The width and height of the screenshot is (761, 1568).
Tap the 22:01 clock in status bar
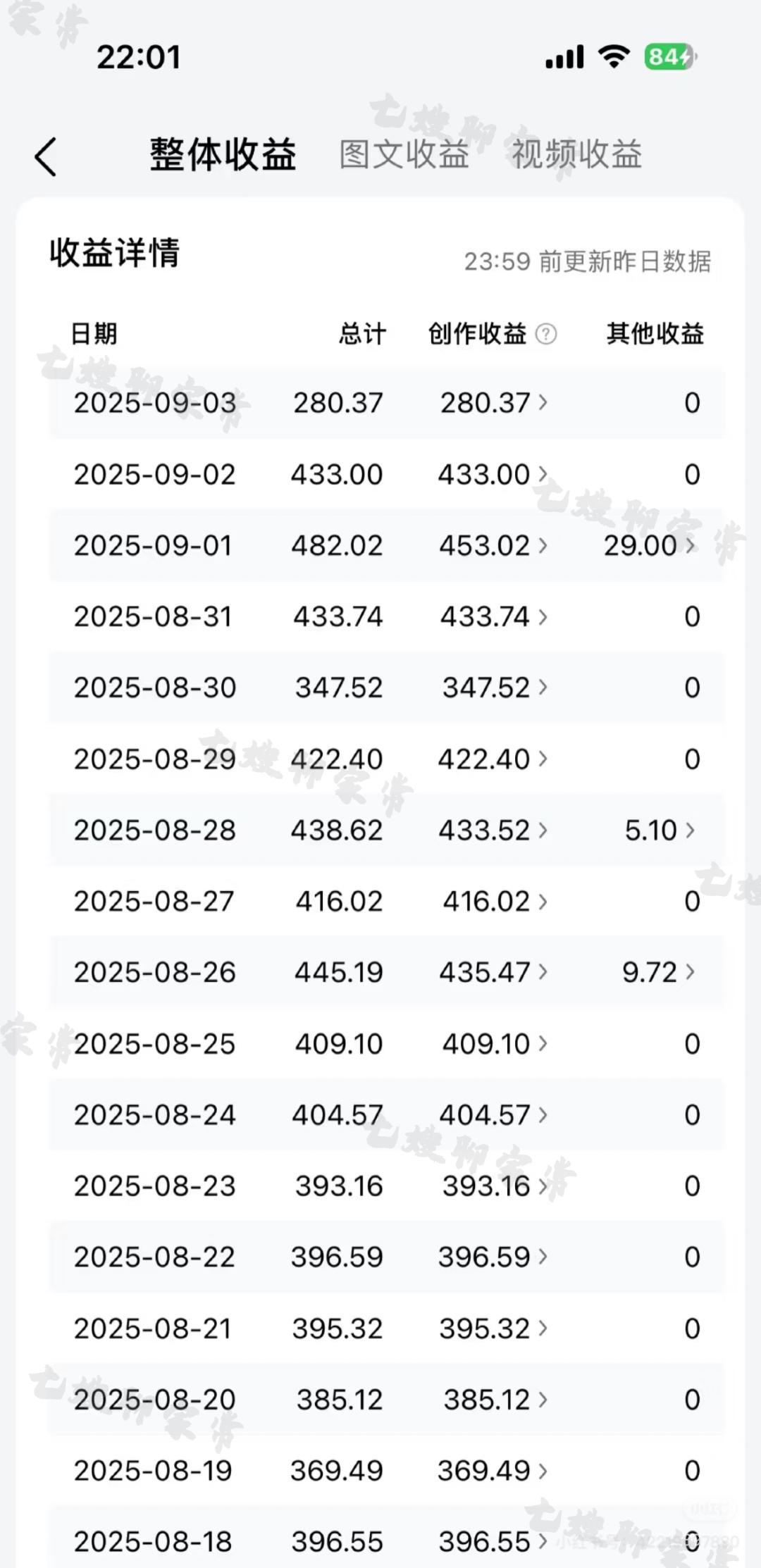point(139,57)
